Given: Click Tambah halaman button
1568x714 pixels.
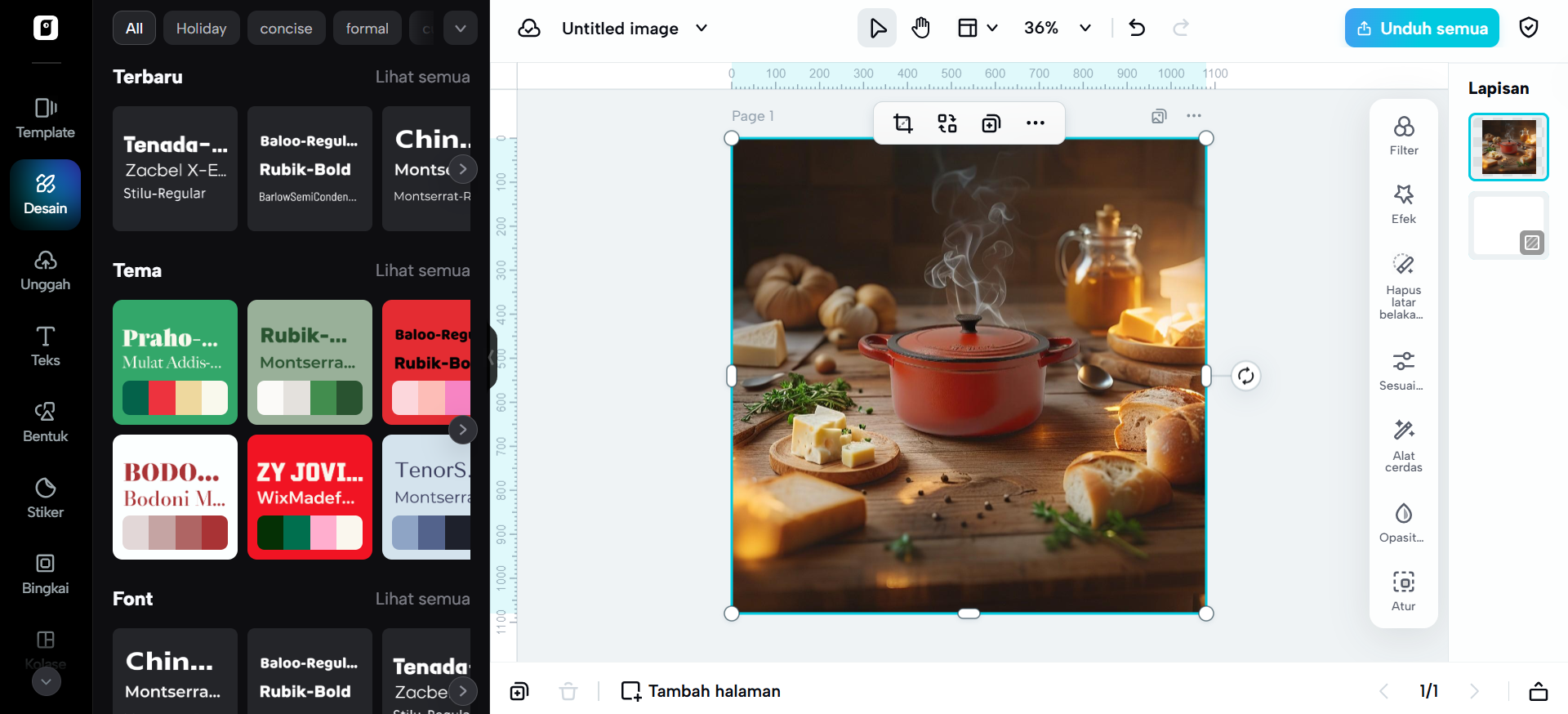Looking at the screenshot, I should pos(701,692).
